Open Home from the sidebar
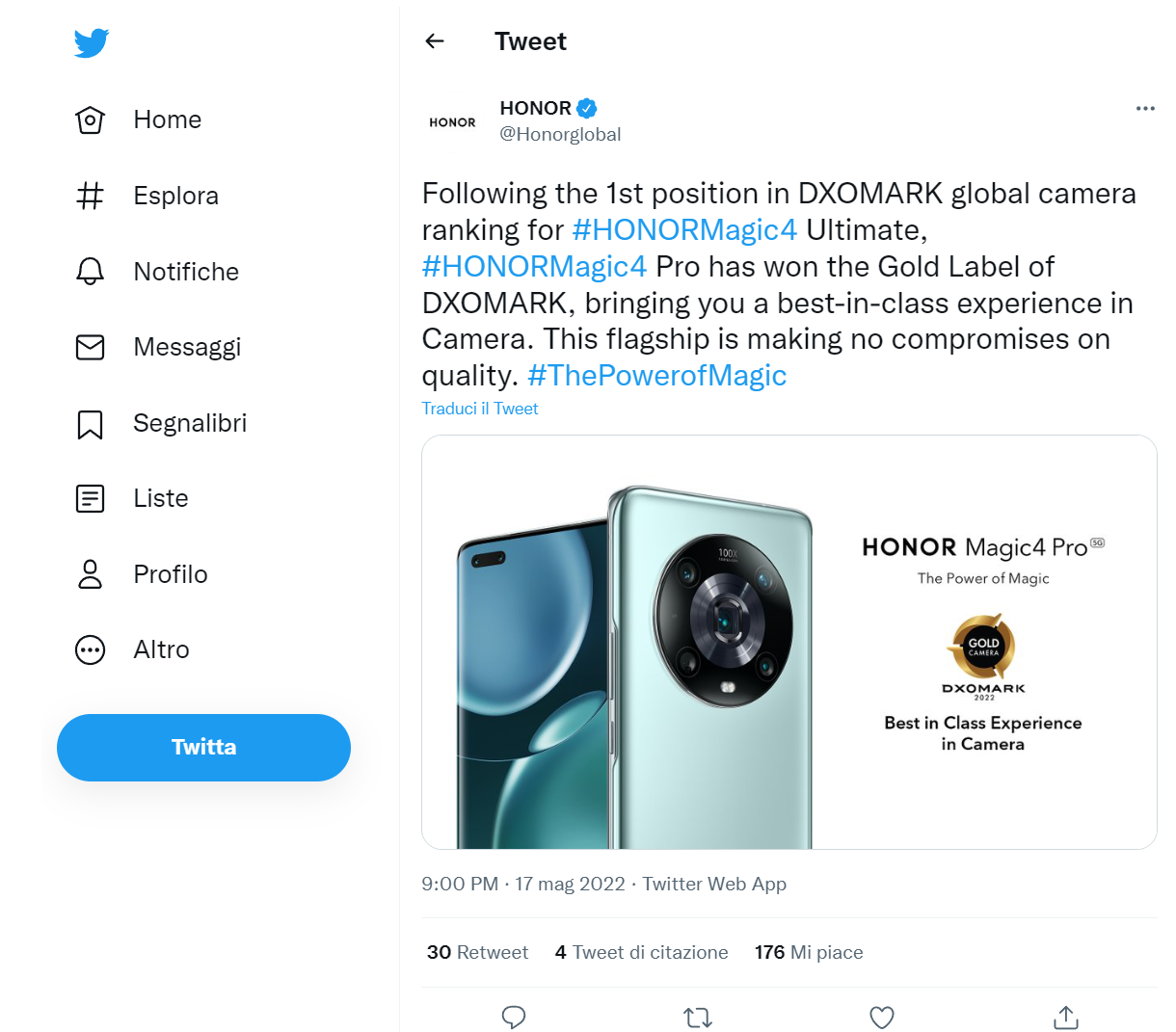 (x=167, y=120)
